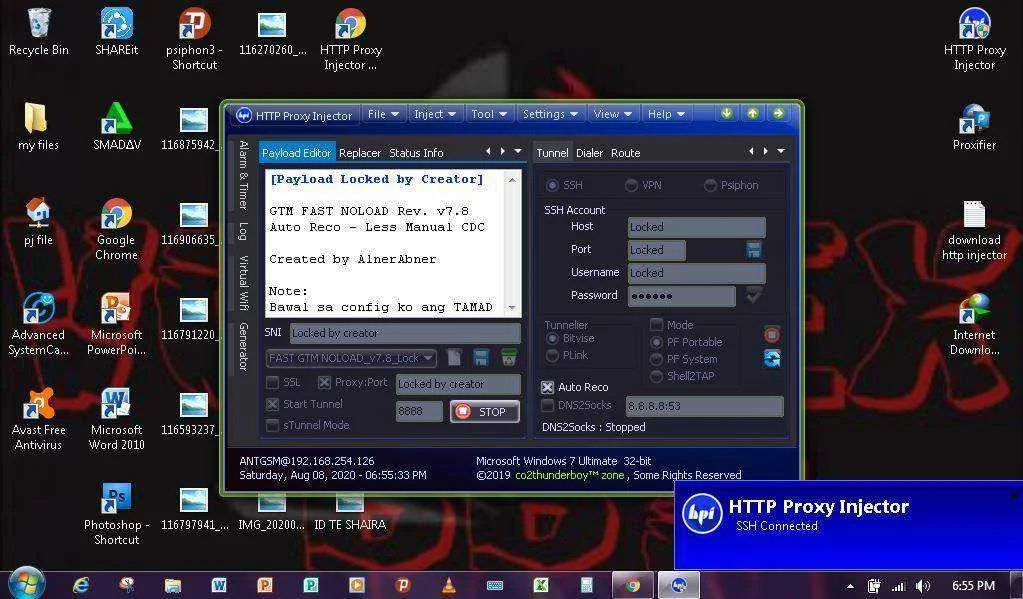
Task: Toggle the SSL checkbox
Action: tap(273, 382)
